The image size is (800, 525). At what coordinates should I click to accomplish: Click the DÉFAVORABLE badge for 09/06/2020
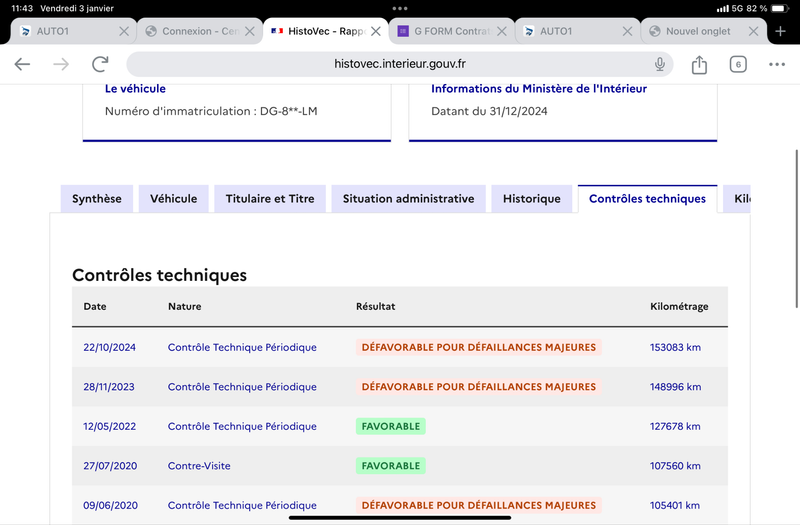click(x=479, y=506)
